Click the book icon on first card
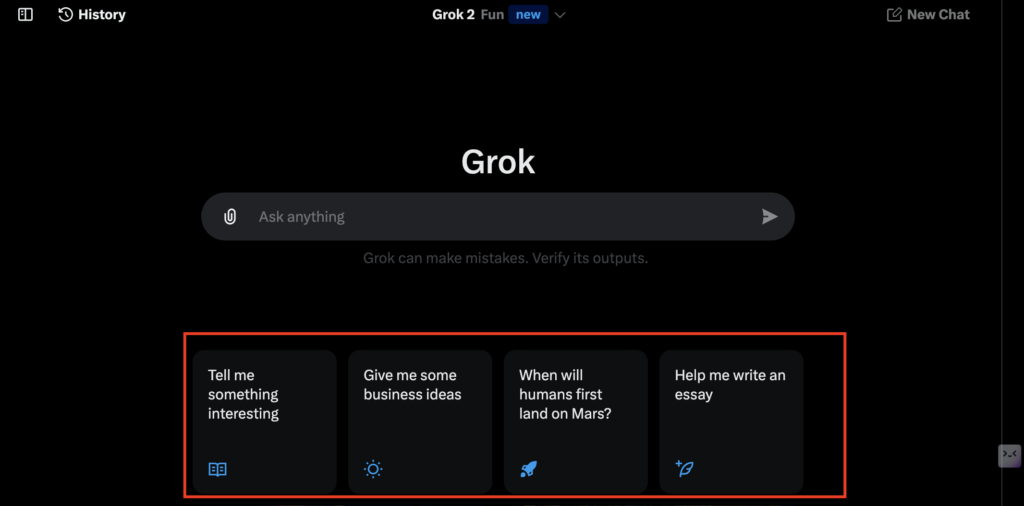This screenshot has width=1024, height=506. click(x=217, y=469)
